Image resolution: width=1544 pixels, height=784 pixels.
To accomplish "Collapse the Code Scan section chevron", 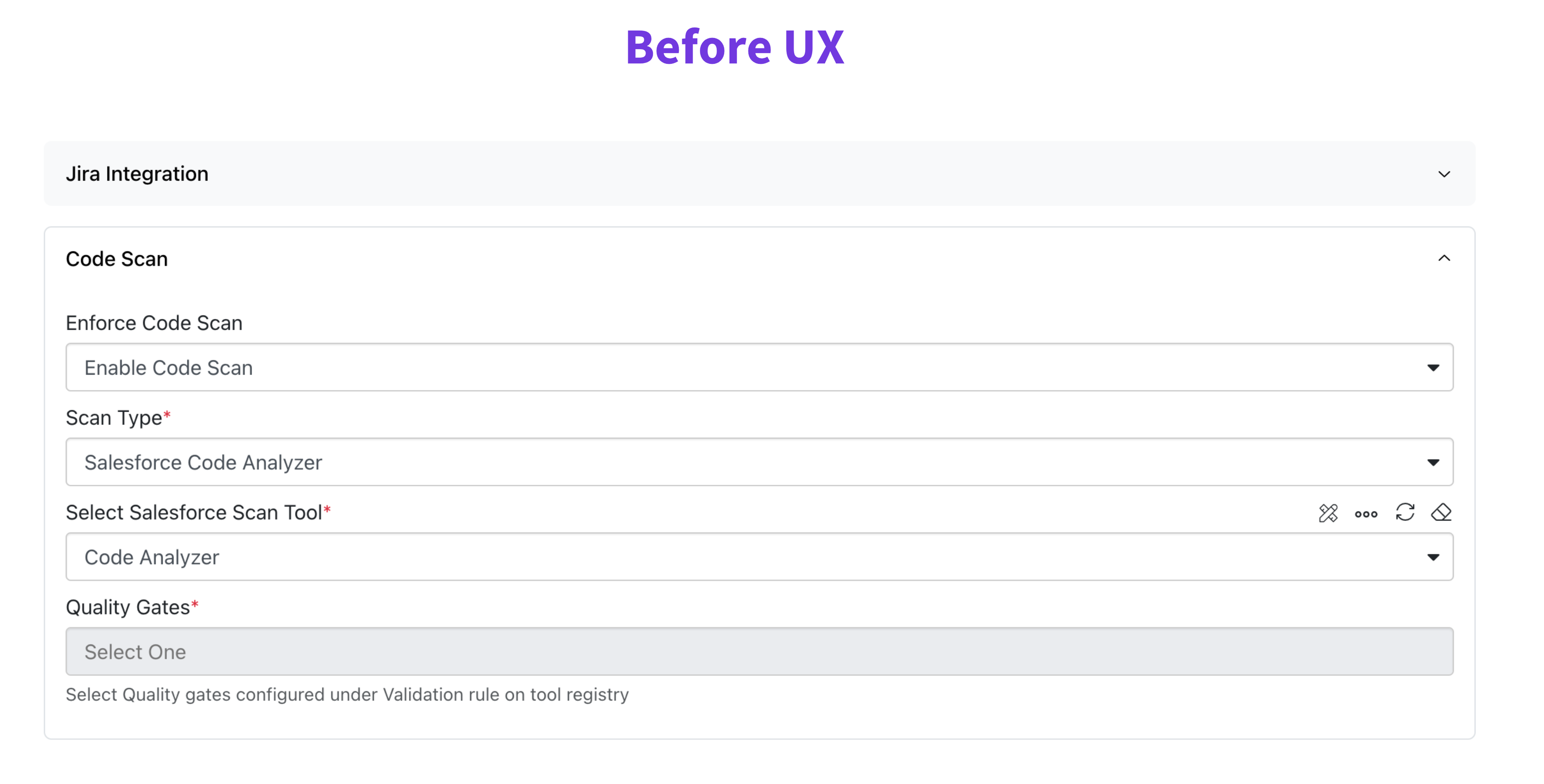I will pos(1444,258).
